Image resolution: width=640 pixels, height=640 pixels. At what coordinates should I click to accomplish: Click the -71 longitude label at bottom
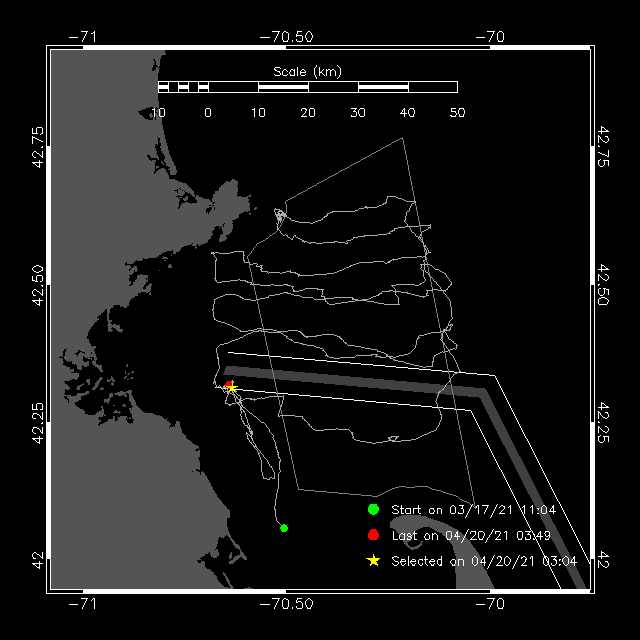83,603
